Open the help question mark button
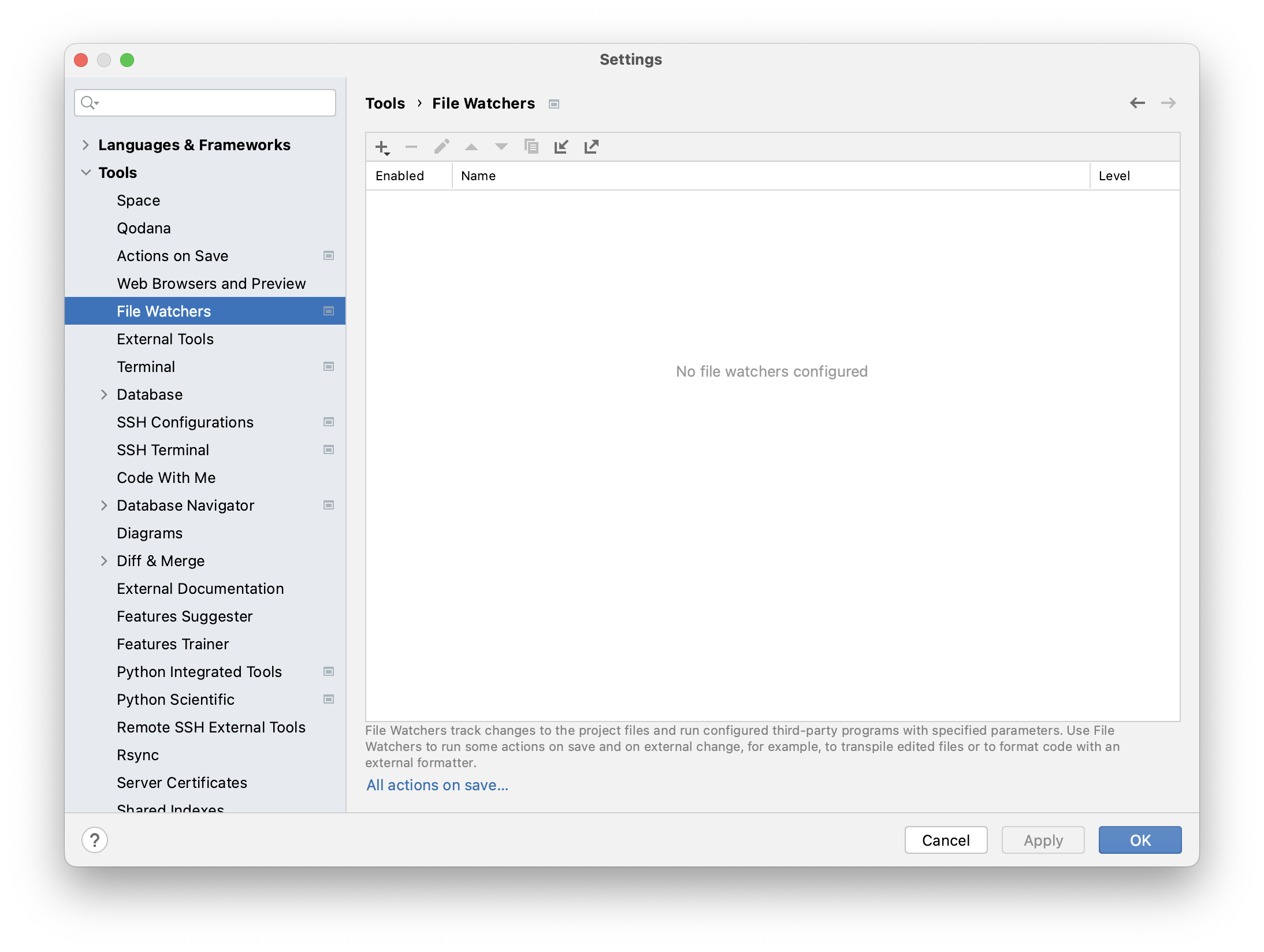This screenshot has height=952, width=1264. [x=95, y=840]
